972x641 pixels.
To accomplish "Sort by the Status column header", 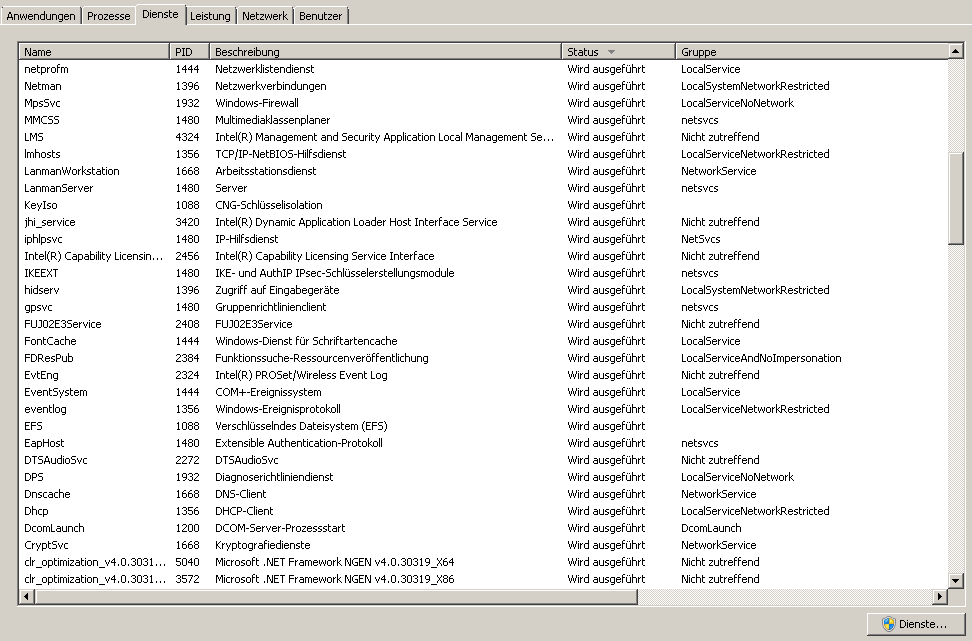I will coord(618,52).
